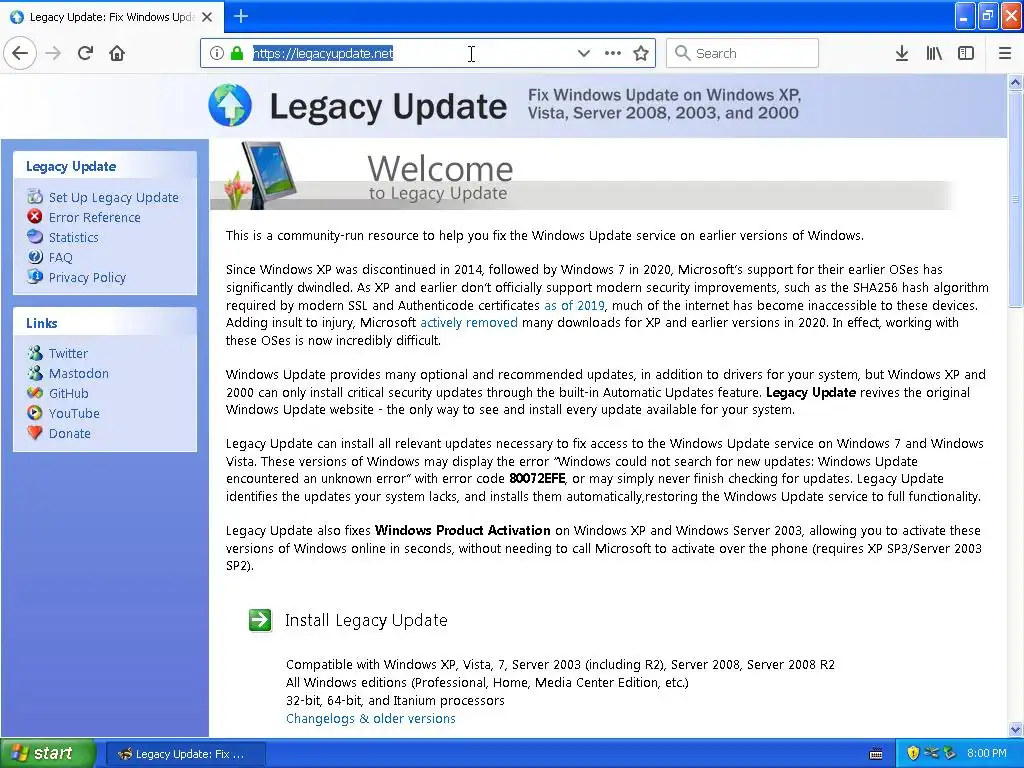Viewport: 1024px width, 768px height.
Task: Click the FAQ question mark icon
Action: tap(35, 257)
